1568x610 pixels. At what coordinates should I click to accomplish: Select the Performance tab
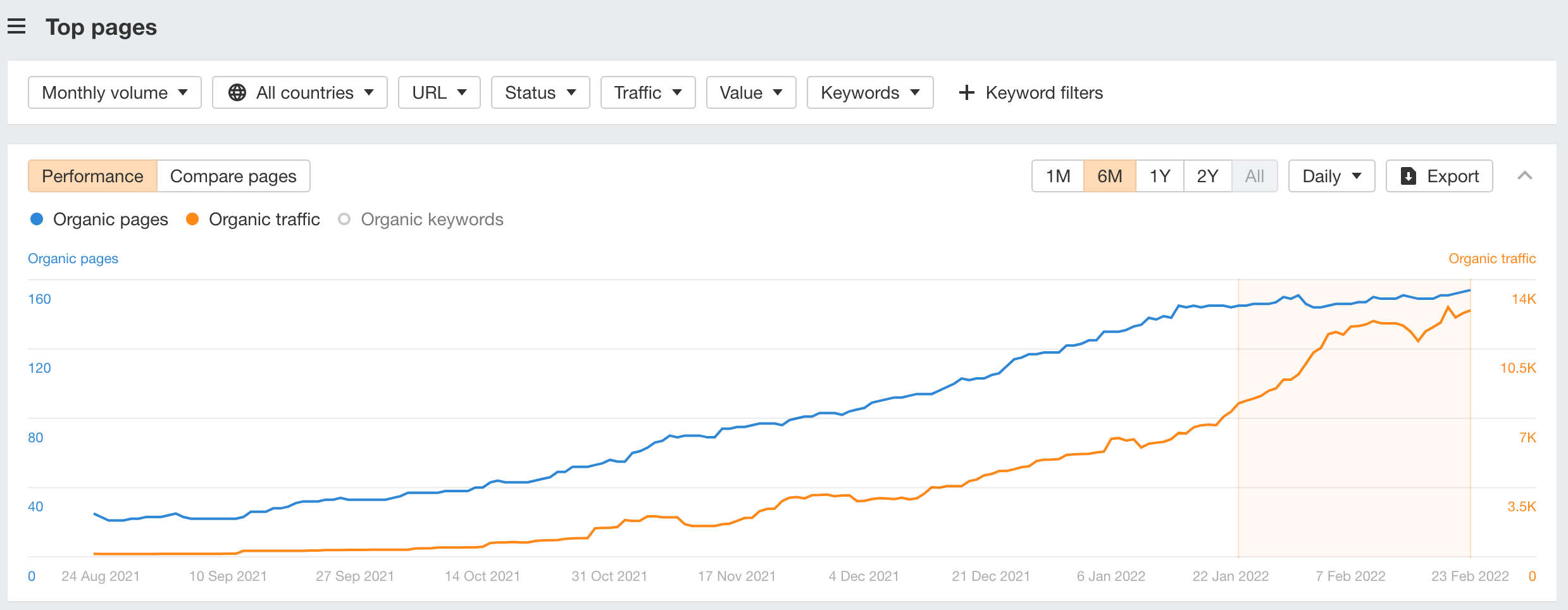[x=92, y=176]
